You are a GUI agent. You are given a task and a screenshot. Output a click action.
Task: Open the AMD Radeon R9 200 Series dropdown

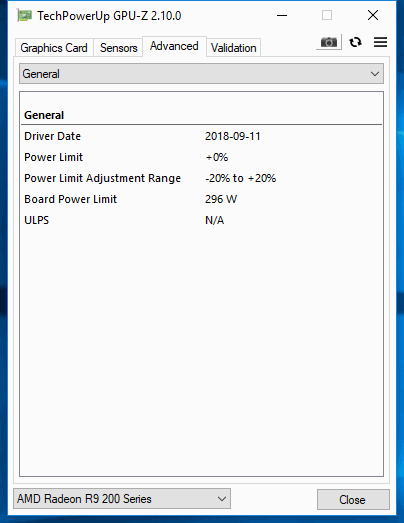(x=122, y=499)
